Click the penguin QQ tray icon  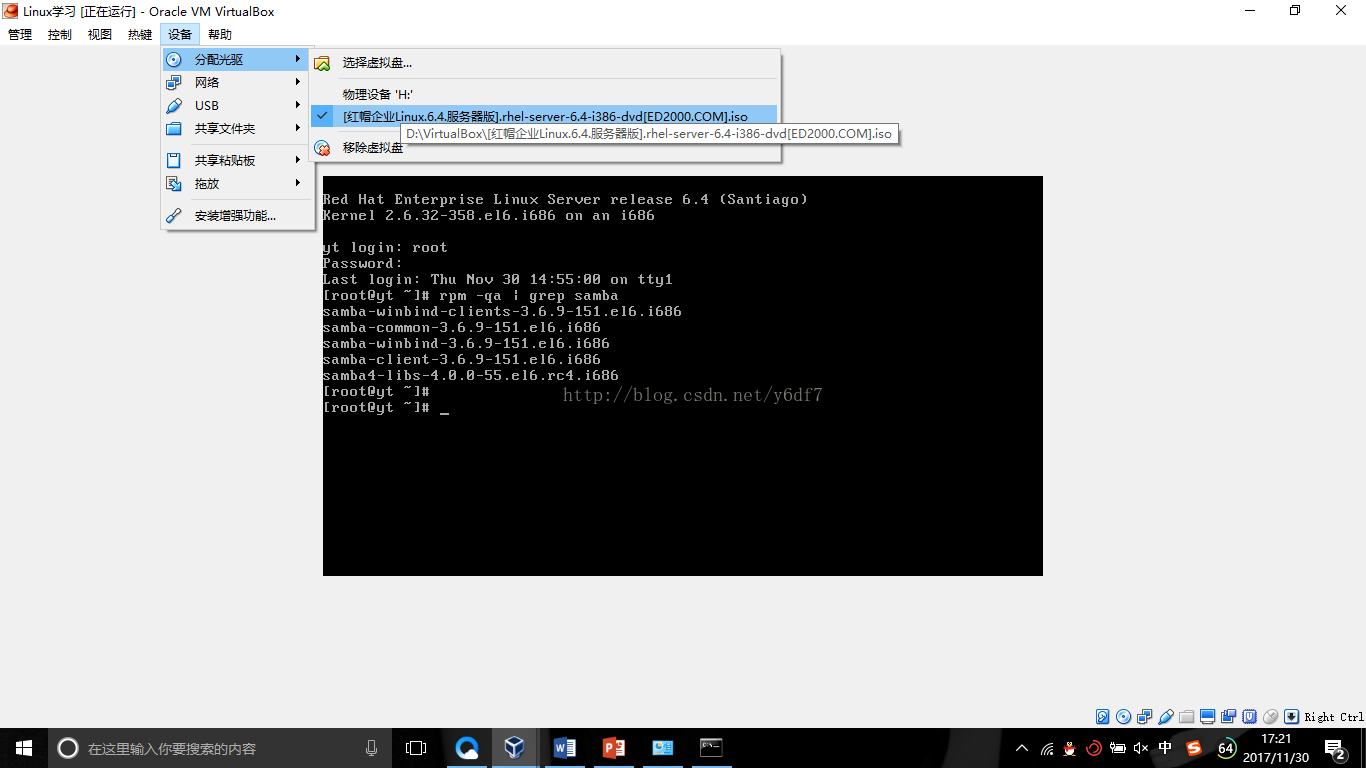(x=1070, y=748)
